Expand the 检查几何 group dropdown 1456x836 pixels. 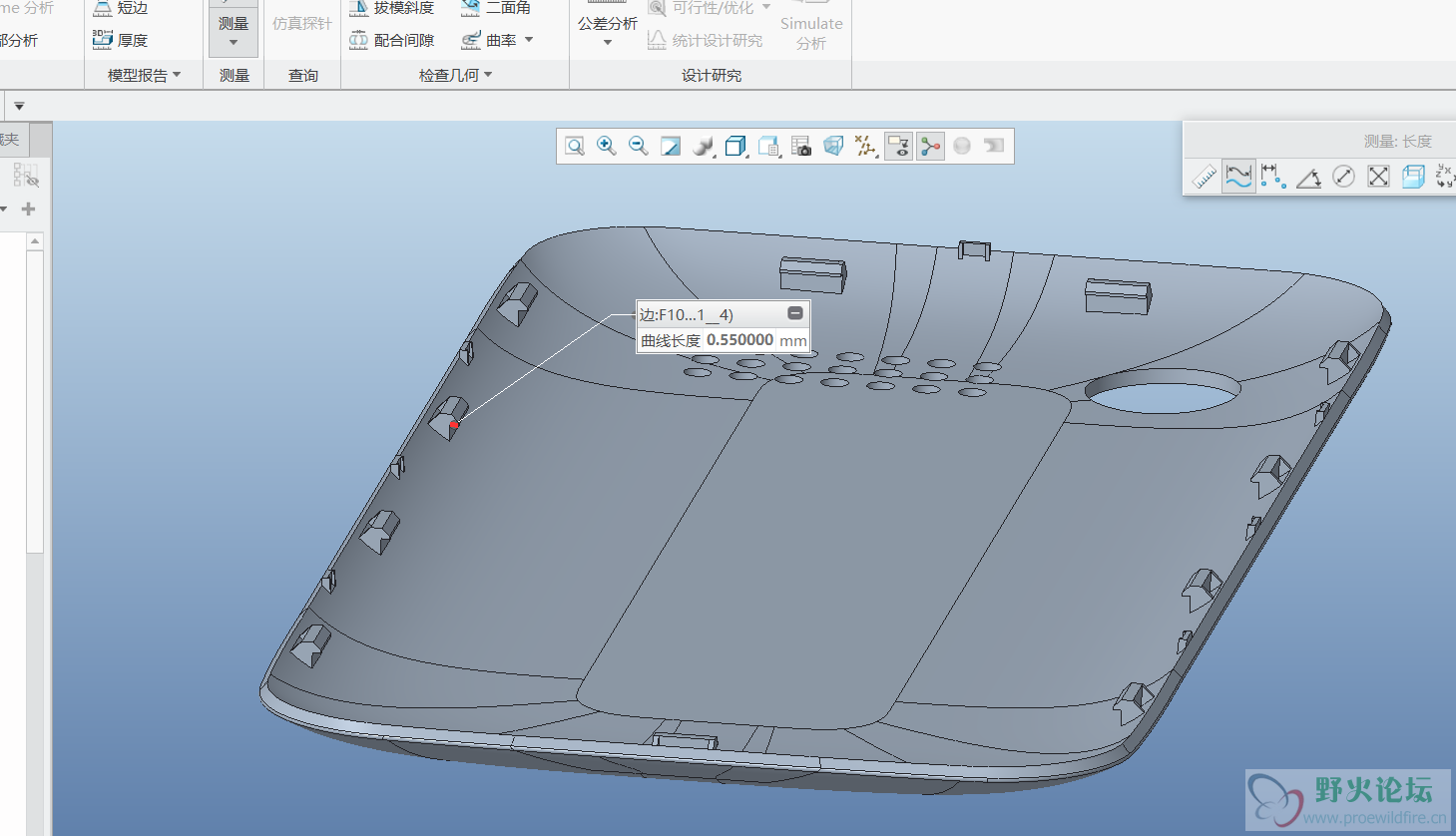click(x=456, y=75)
